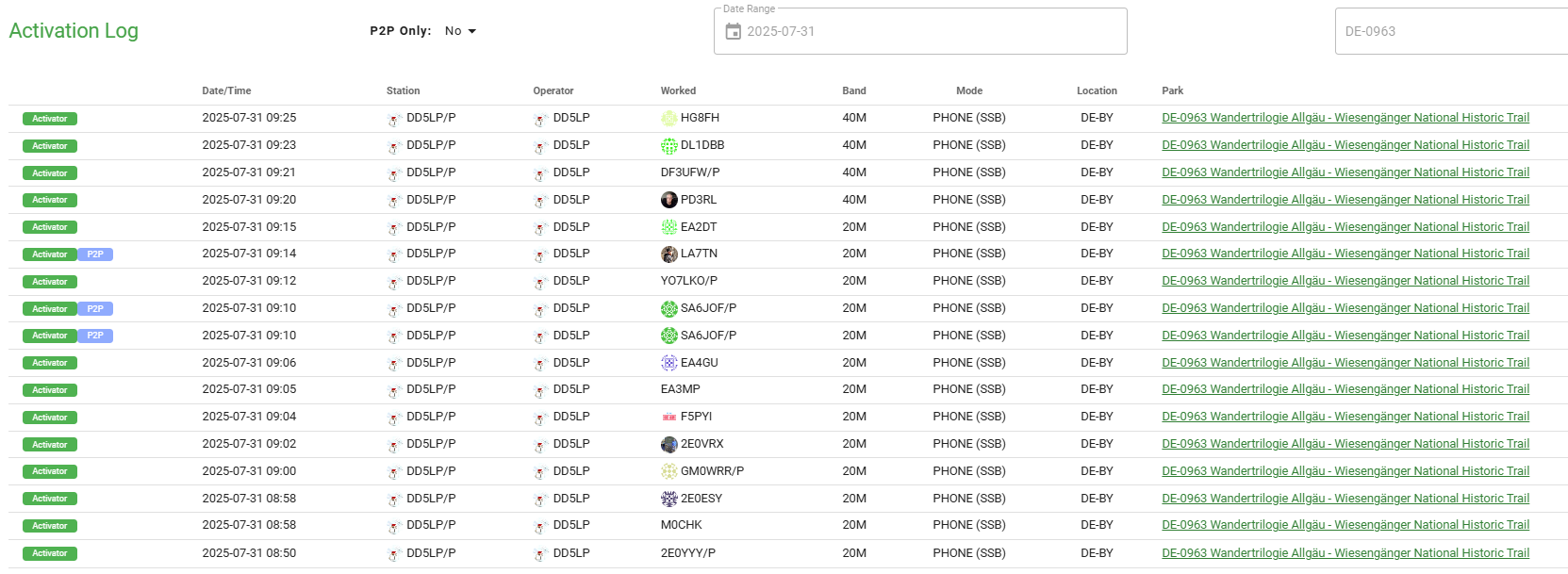Click the EA4GU avatar icon
Screen dimensions: 1568x574
pos(668,363)
